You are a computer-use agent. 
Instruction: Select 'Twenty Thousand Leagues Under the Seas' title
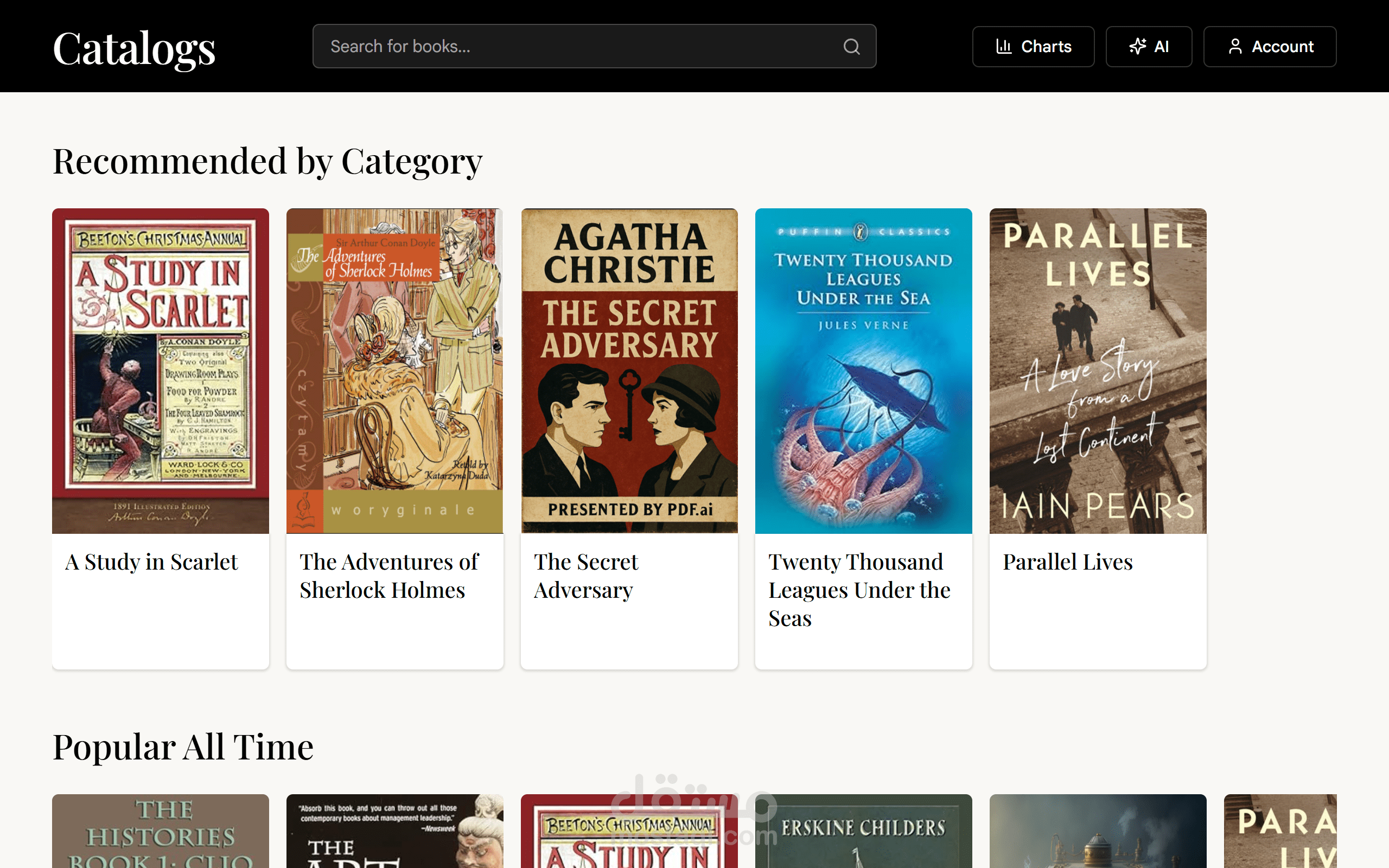859,590
